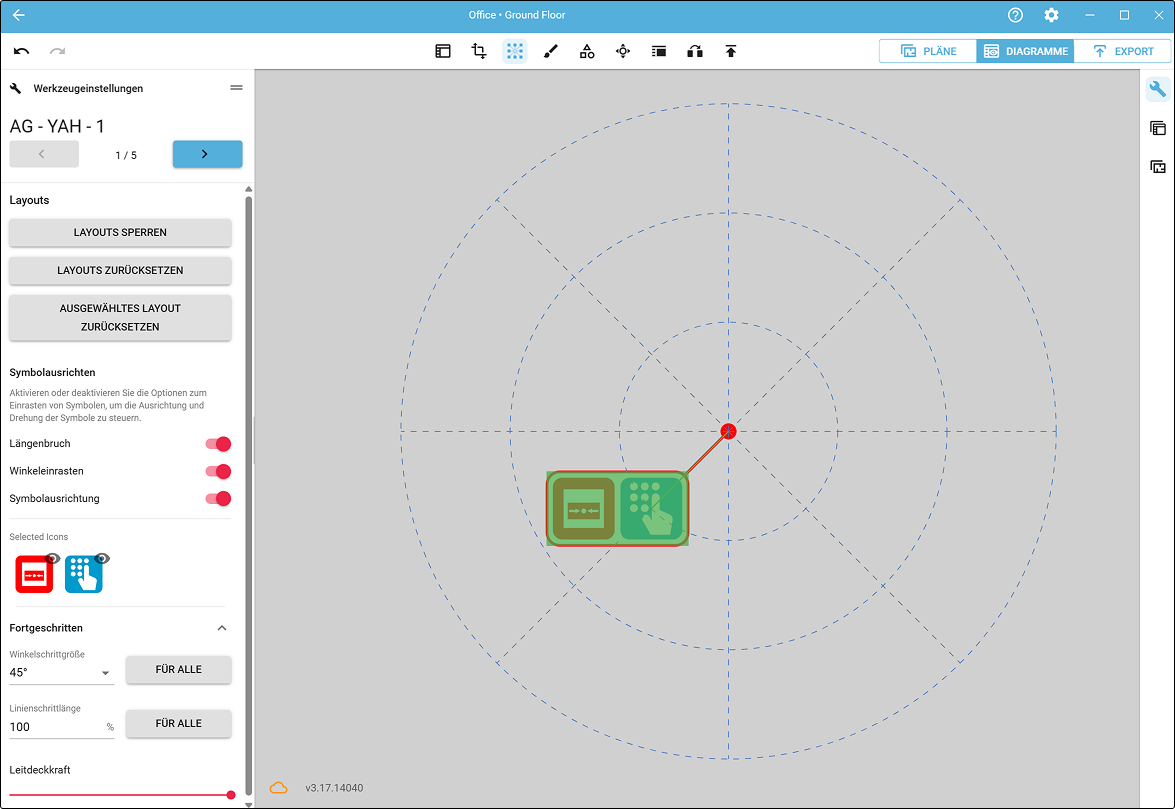Select the crop tool in toolbar

[x=479, y=51]
